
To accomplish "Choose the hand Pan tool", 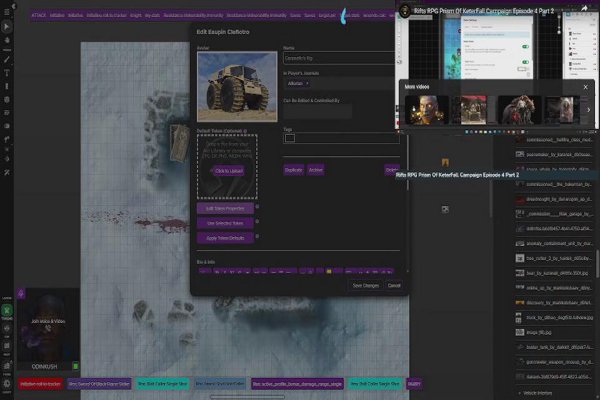I will (7, 40).
